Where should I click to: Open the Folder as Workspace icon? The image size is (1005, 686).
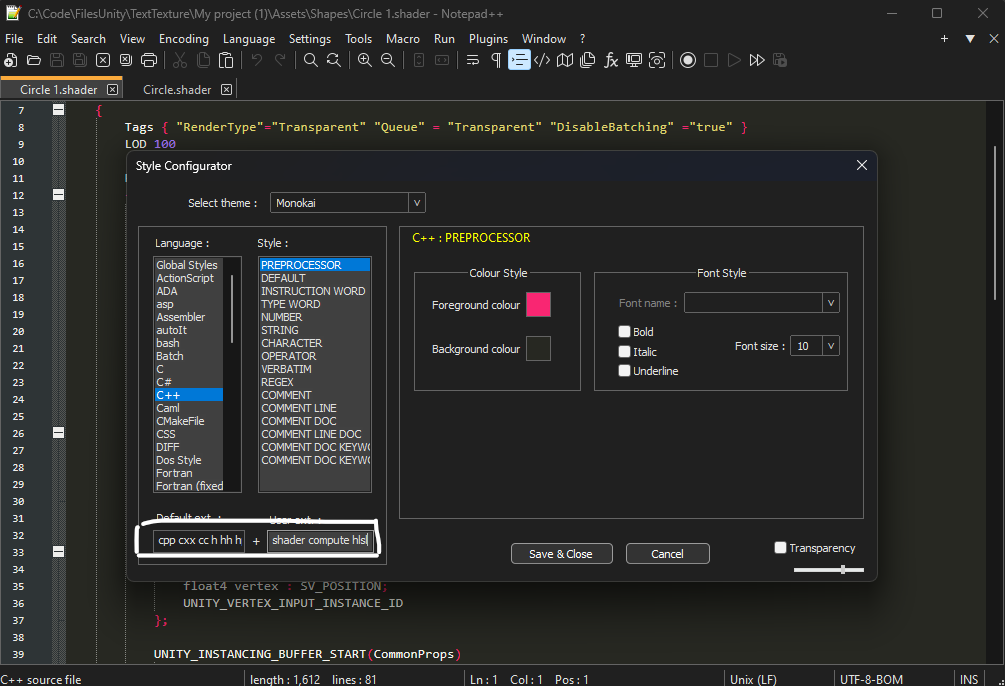634,60
